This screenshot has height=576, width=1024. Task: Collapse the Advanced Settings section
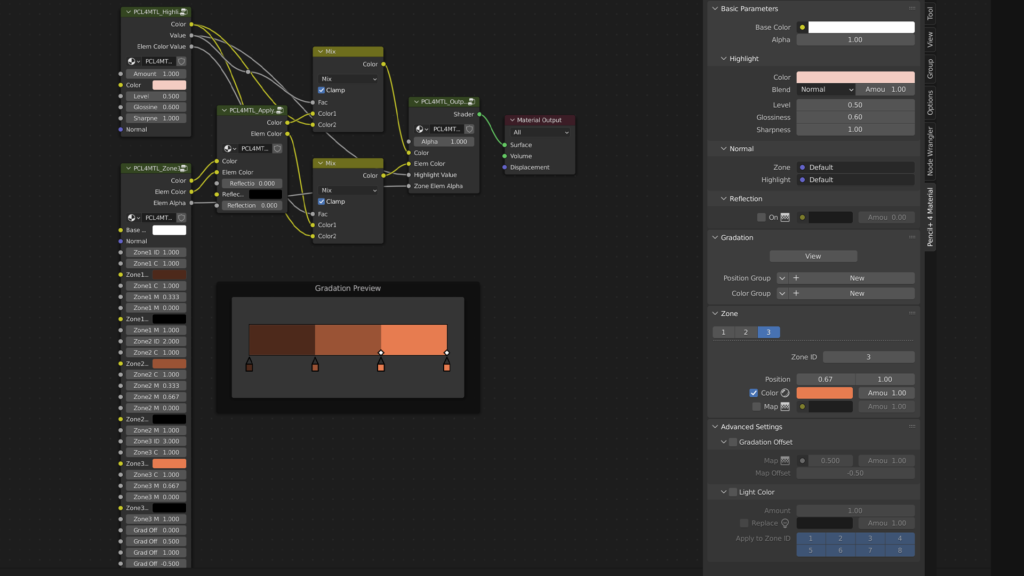click(714, 427)
